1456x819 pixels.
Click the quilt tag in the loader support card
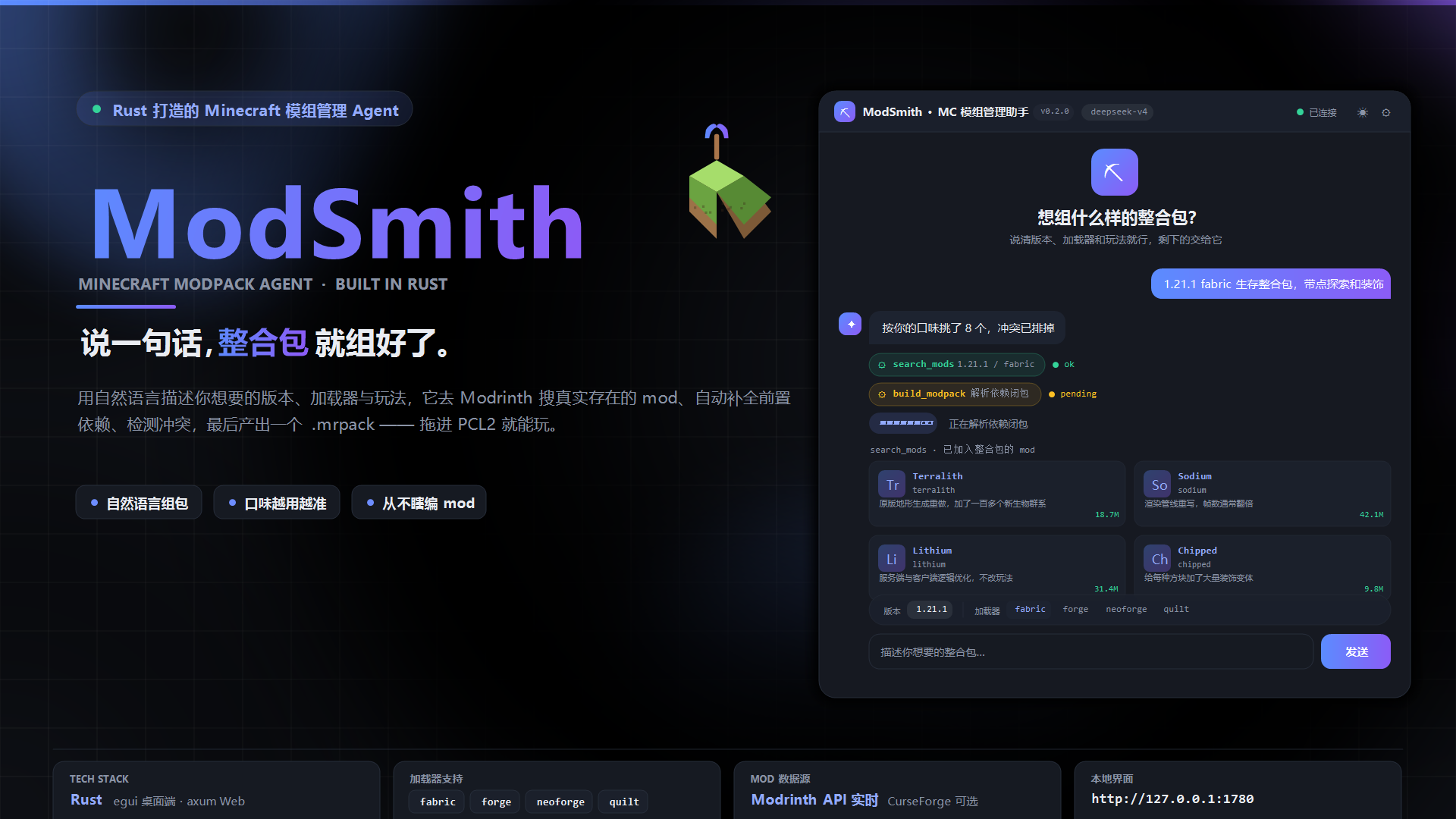pos(624,802)
